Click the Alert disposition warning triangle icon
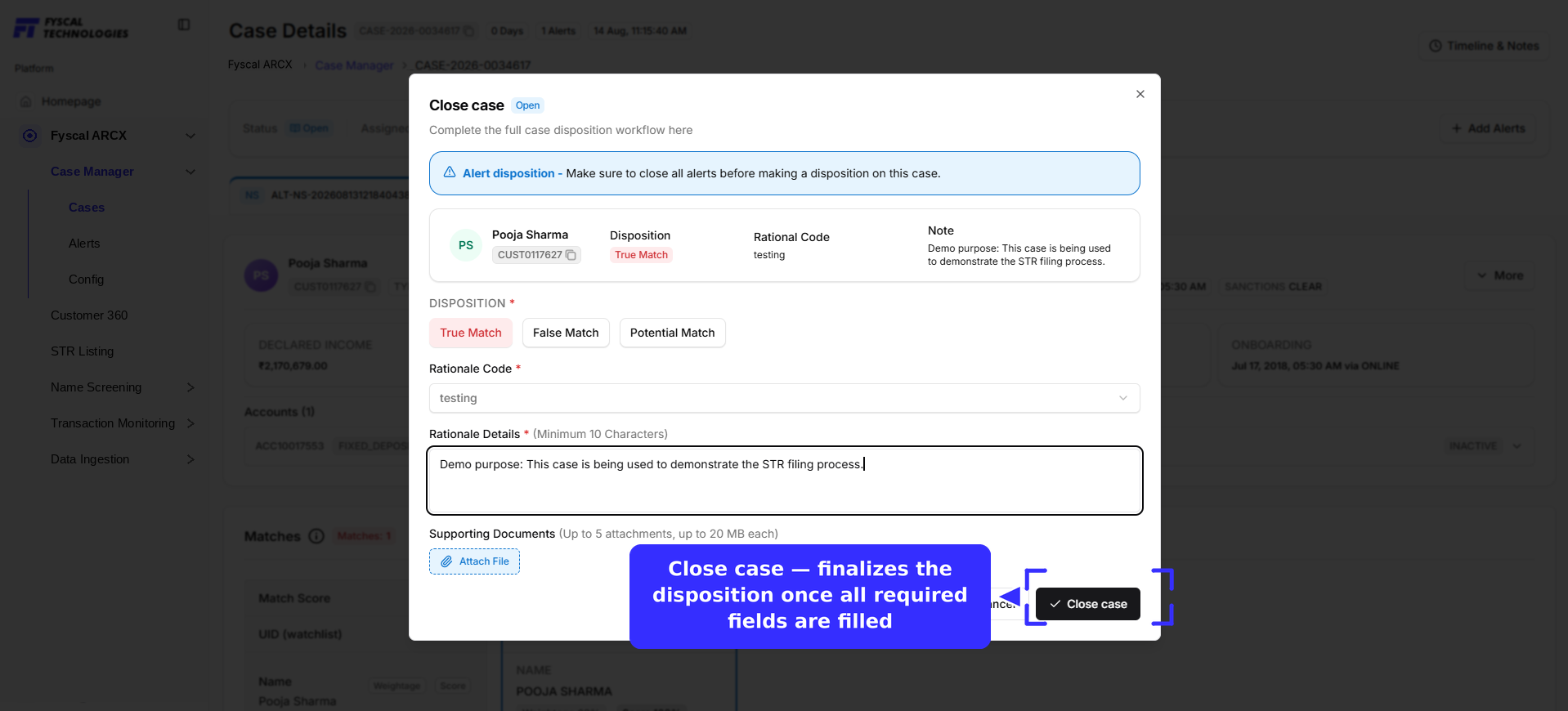 [x=450, y=172]
